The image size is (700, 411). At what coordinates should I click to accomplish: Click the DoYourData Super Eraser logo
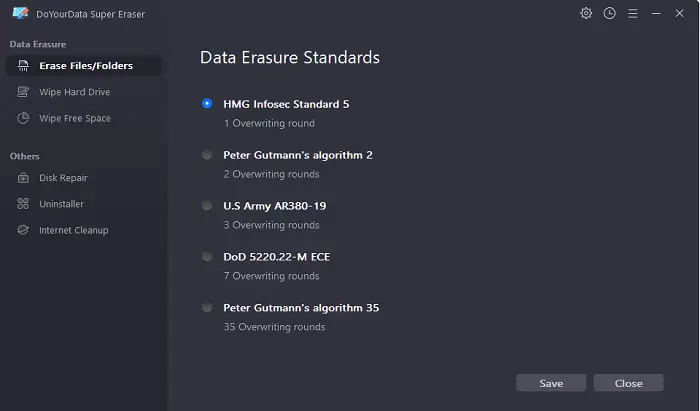21,13
